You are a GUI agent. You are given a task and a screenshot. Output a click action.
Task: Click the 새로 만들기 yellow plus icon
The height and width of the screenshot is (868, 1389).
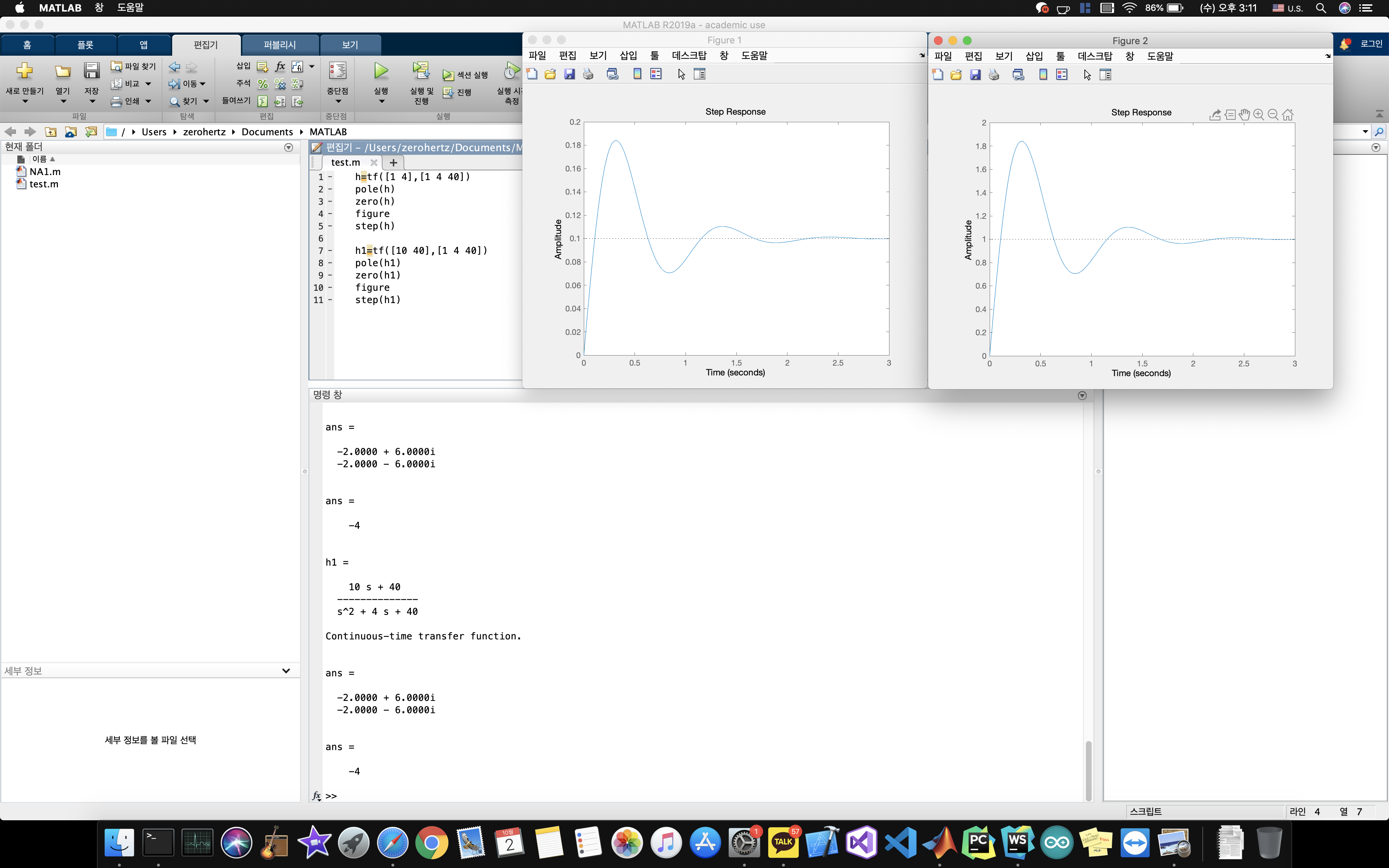[24, 71]
